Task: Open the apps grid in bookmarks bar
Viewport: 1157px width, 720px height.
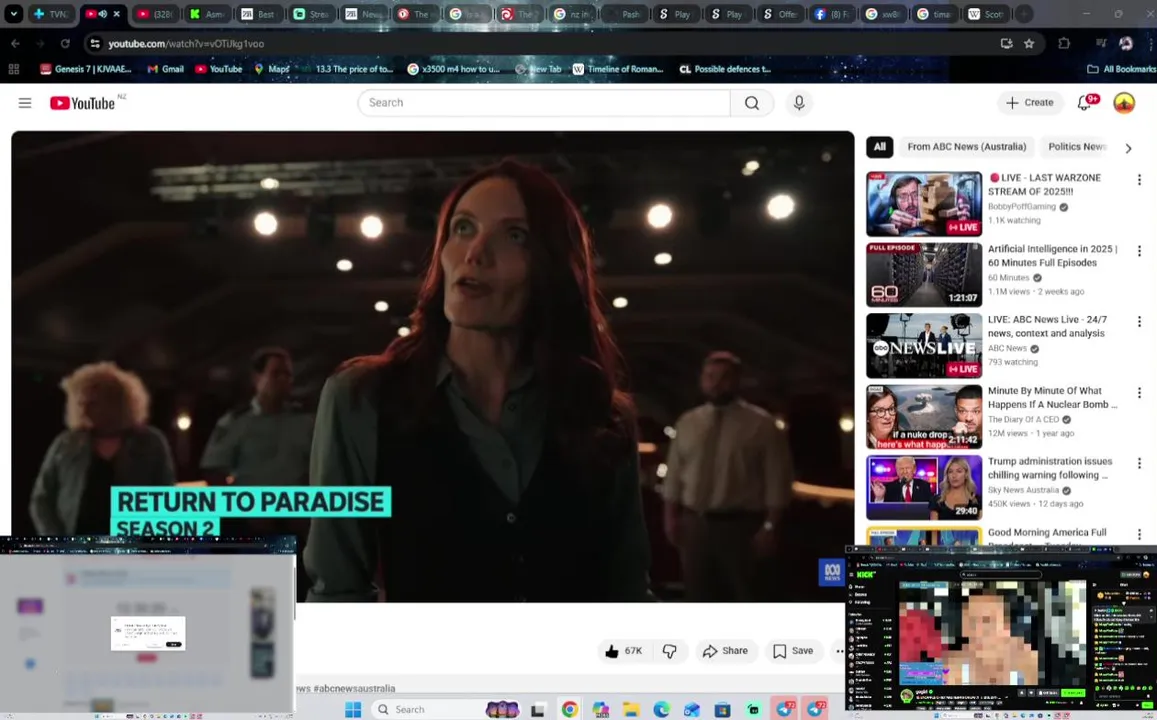Action: coord(13,69)
